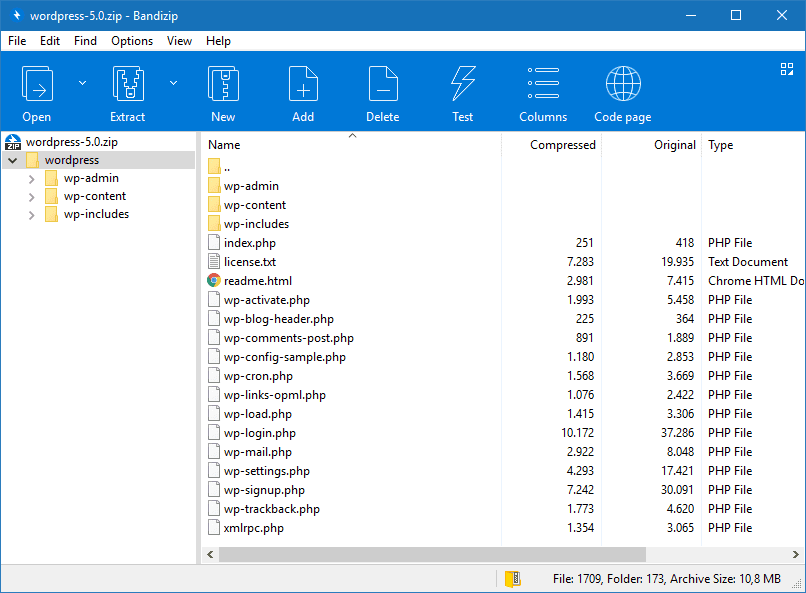The width and height of the screenshot is (806, 593).
Task: Click the archive info icon in status bar
Action: coord(512,579)
